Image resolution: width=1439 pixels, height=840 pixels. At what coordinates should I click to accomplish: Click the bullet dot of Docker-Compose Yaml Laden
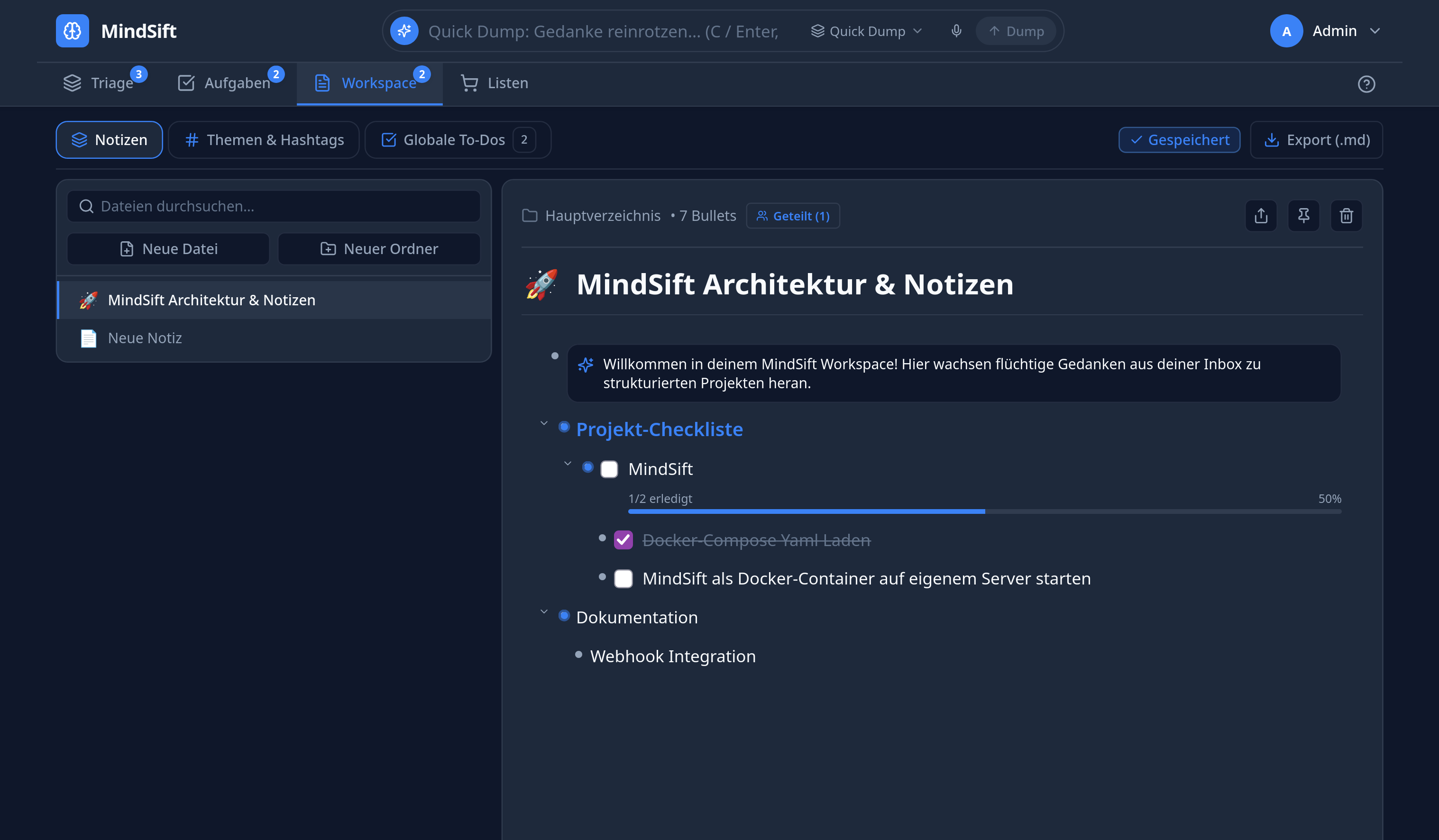point(602,538)
